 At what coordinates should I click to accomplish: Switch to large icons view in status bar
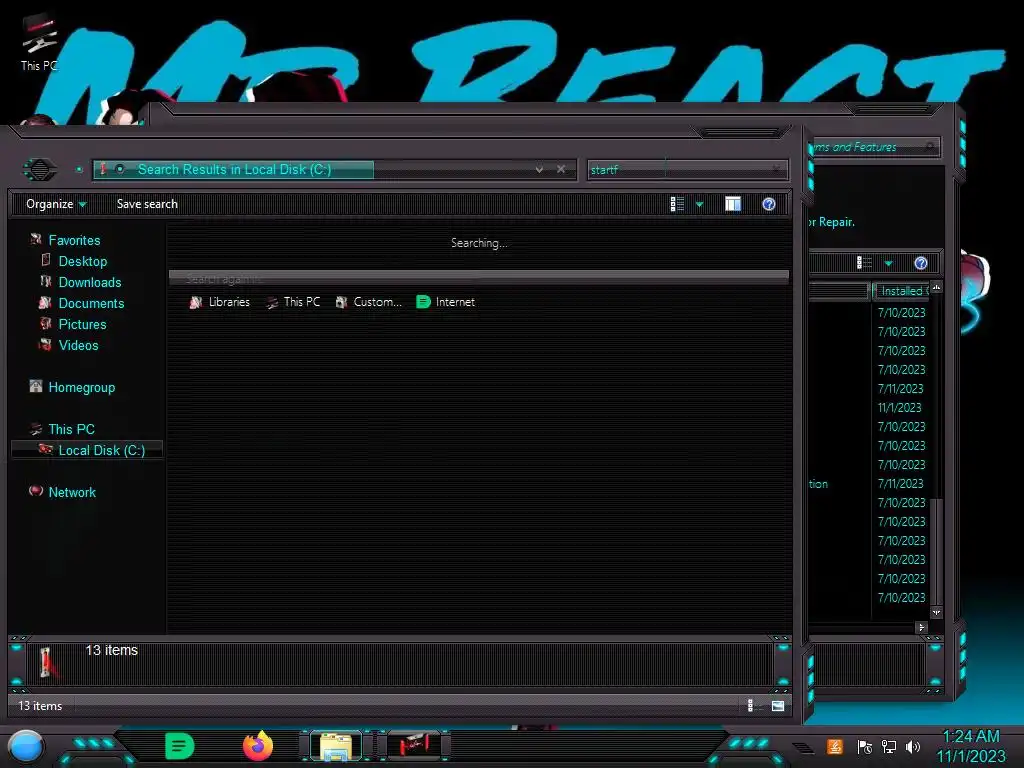click(x=778, y=705)
